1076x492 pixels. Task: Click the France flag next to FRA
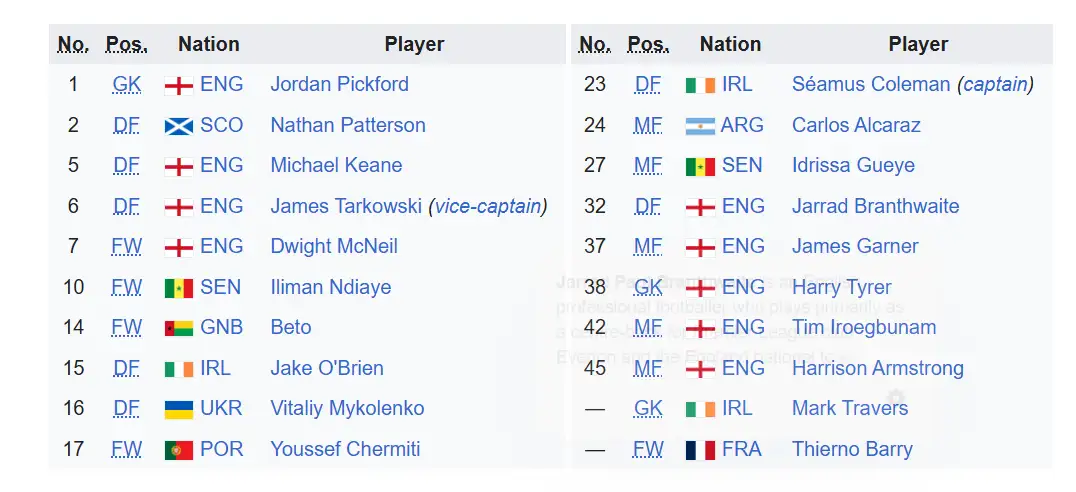700,450
